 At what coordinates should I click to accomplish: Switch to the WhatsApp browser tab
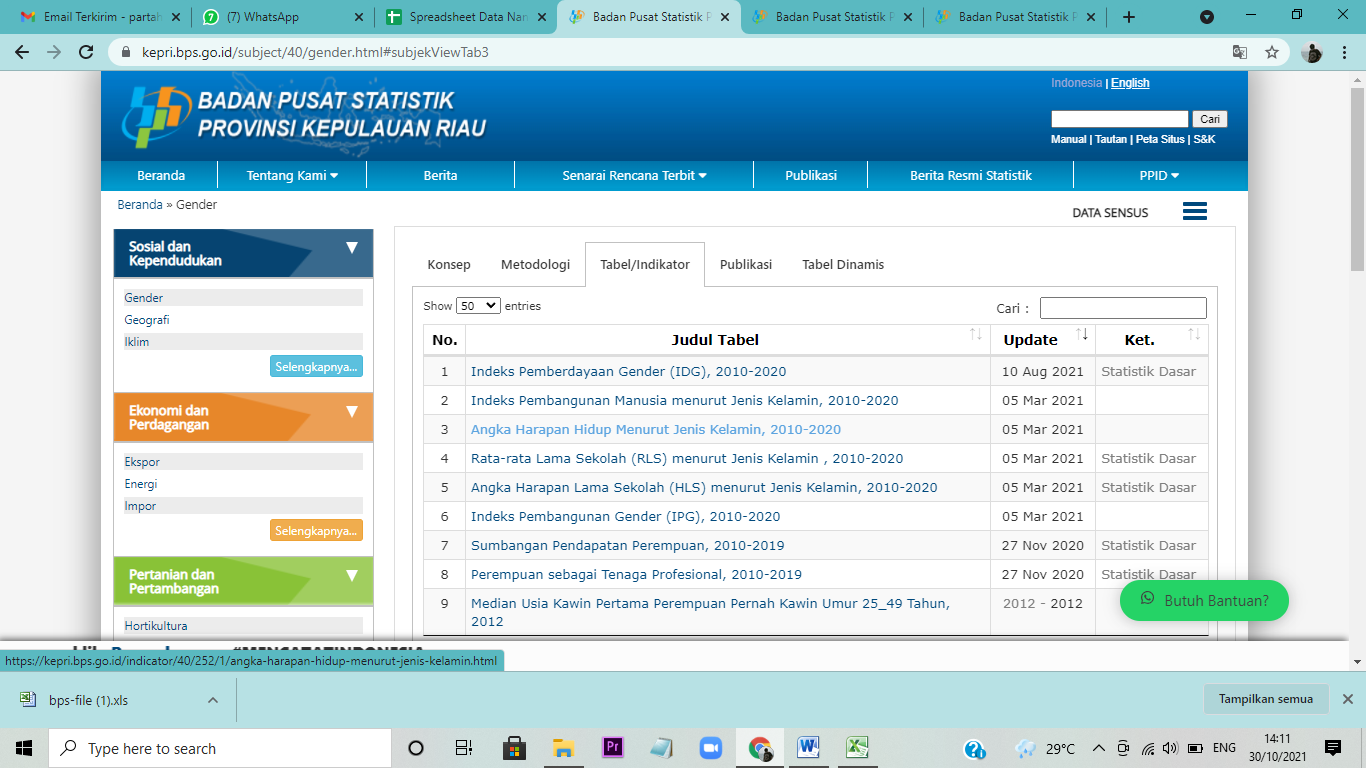click(282, 17)
